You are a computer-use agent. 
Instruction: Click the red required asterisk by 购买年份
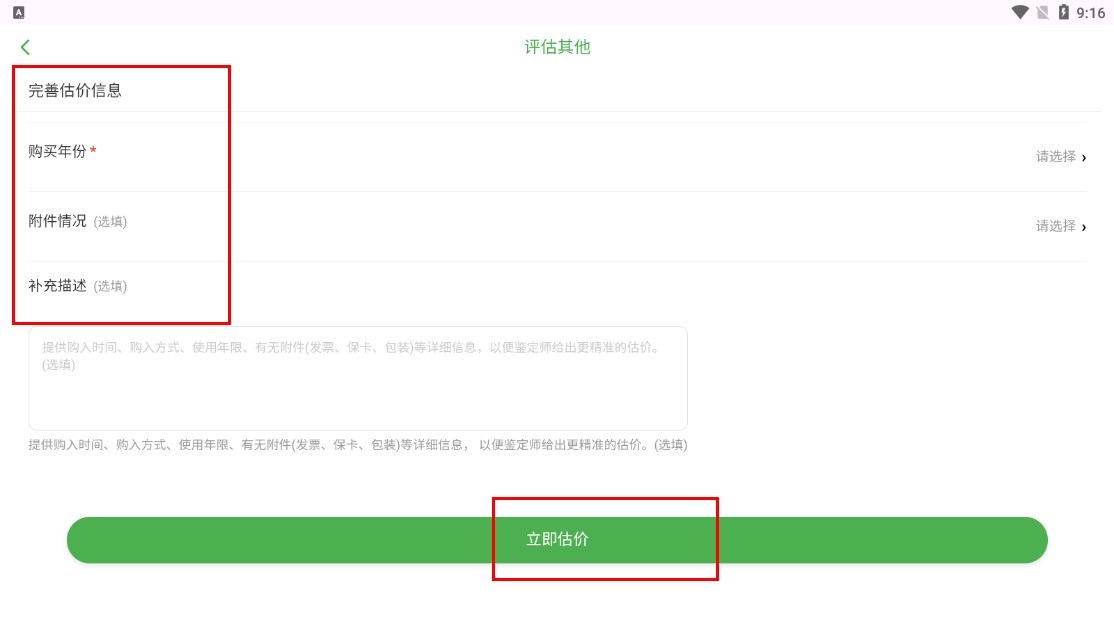(x=94, y=152)
